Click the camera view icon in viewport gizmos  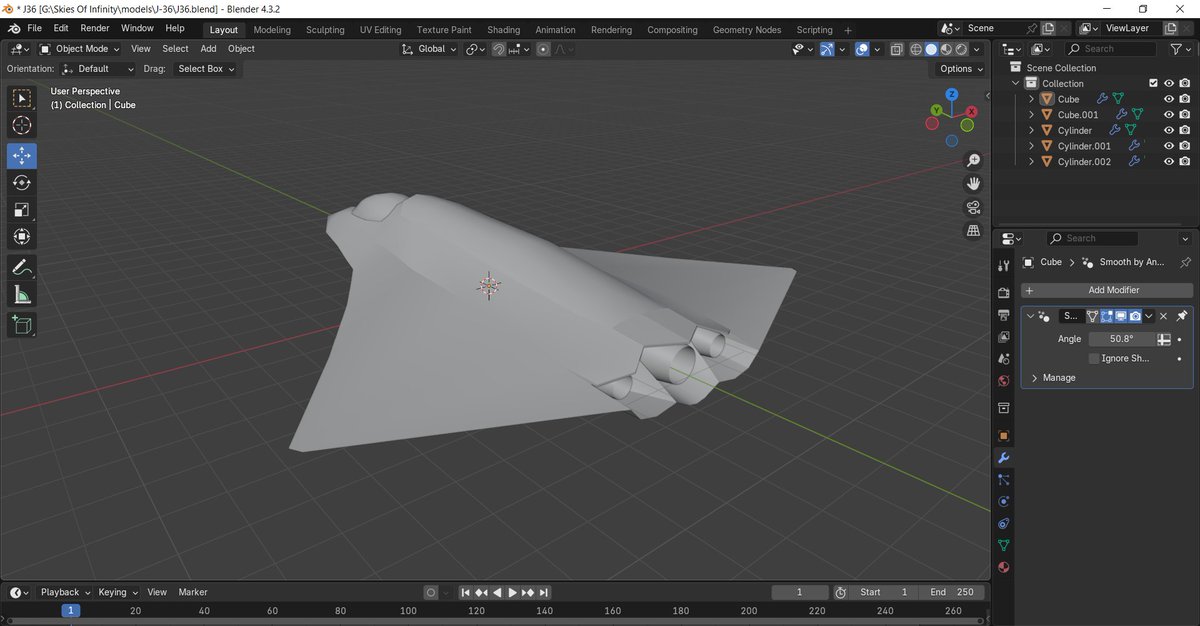973,207
